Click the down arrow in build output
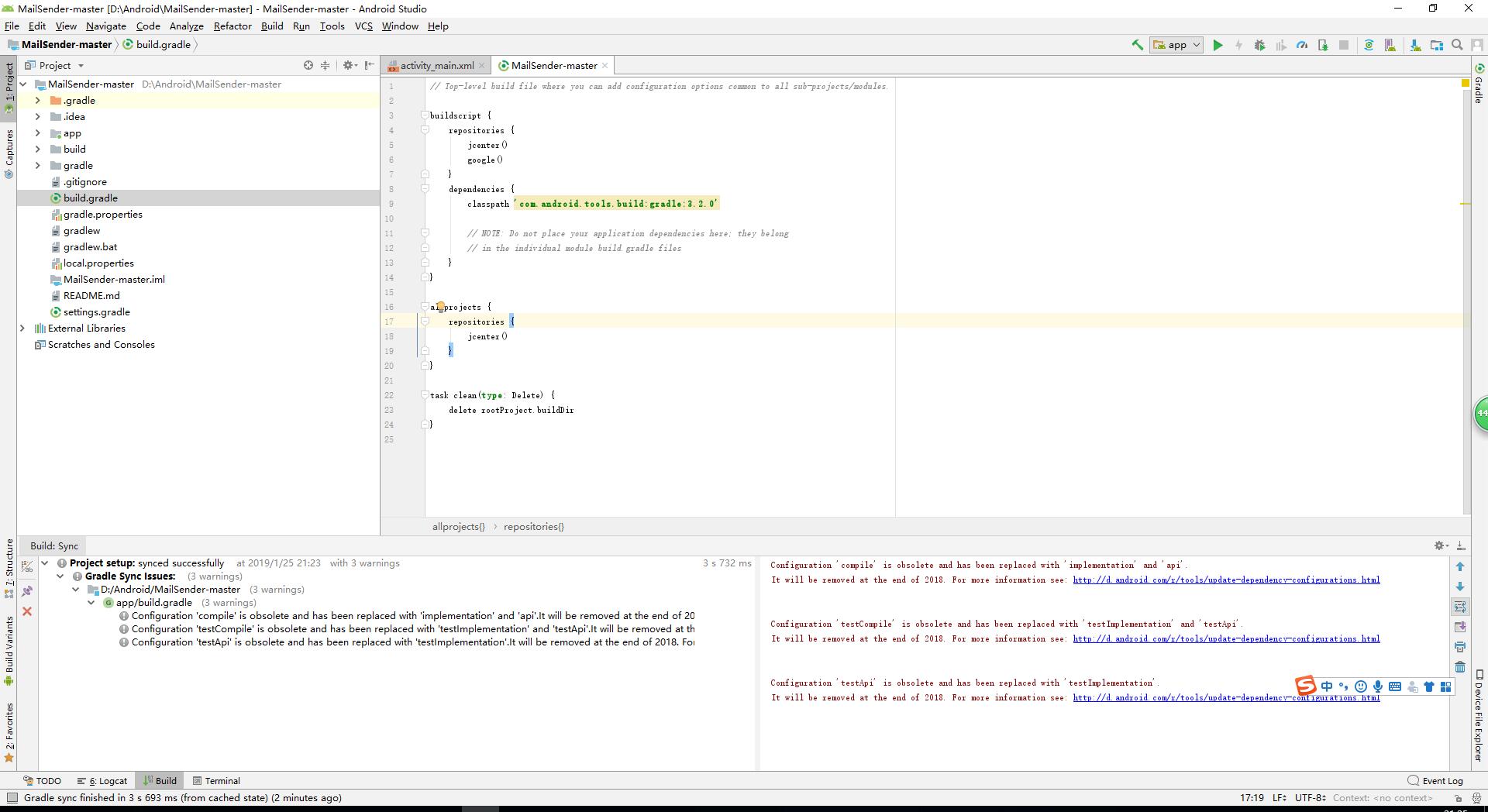This screenshot has height=812, width=1488. [1460, 587]
